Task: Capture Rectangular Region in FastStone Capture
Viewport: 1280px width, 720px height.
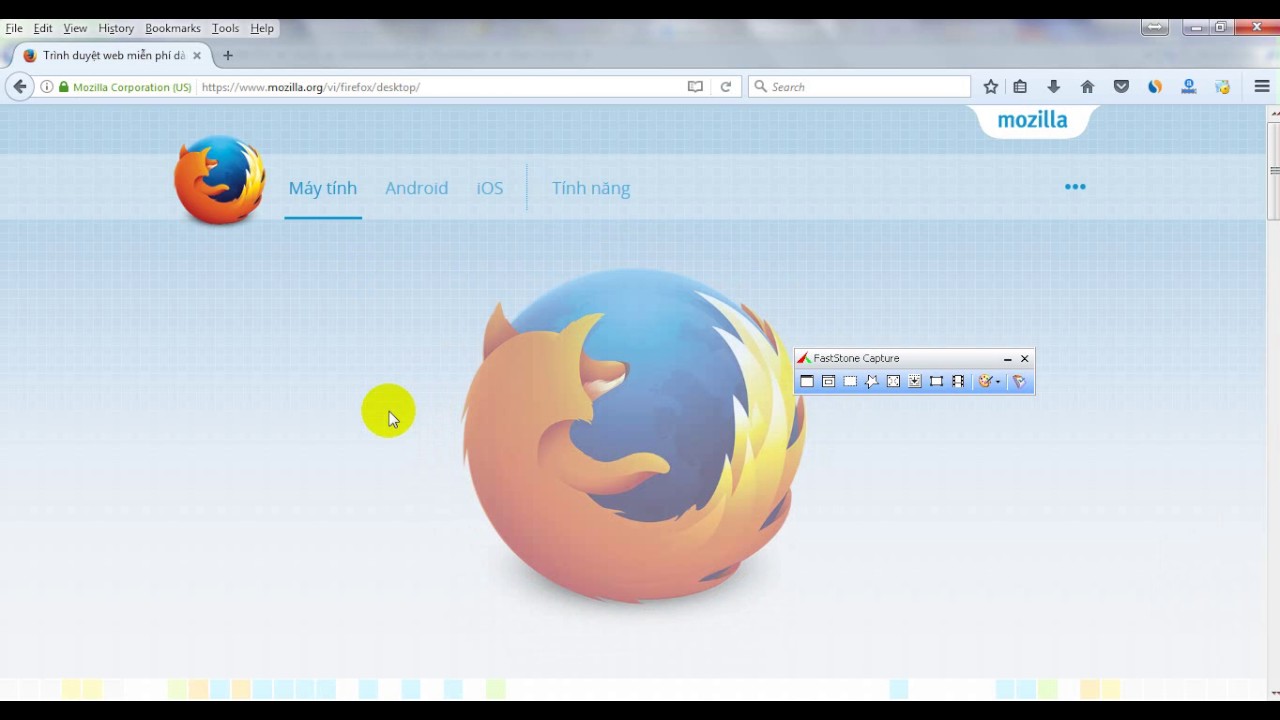Action: click(x=850, y=381)
